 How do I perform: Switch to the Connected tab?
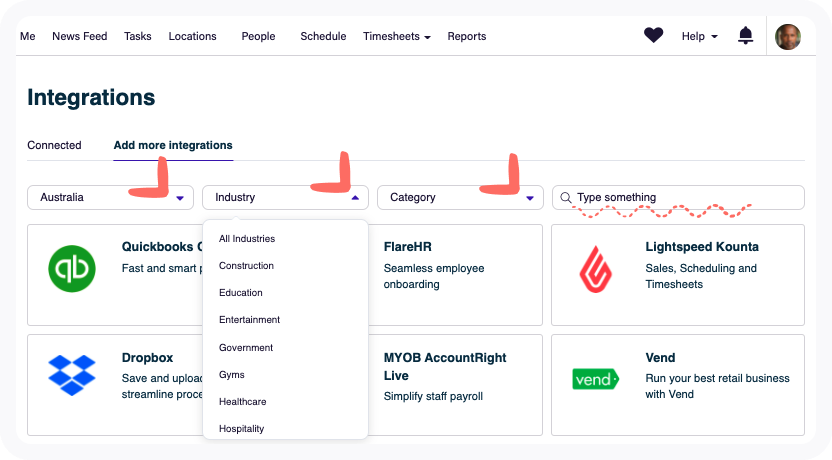[x=54, y=145]
